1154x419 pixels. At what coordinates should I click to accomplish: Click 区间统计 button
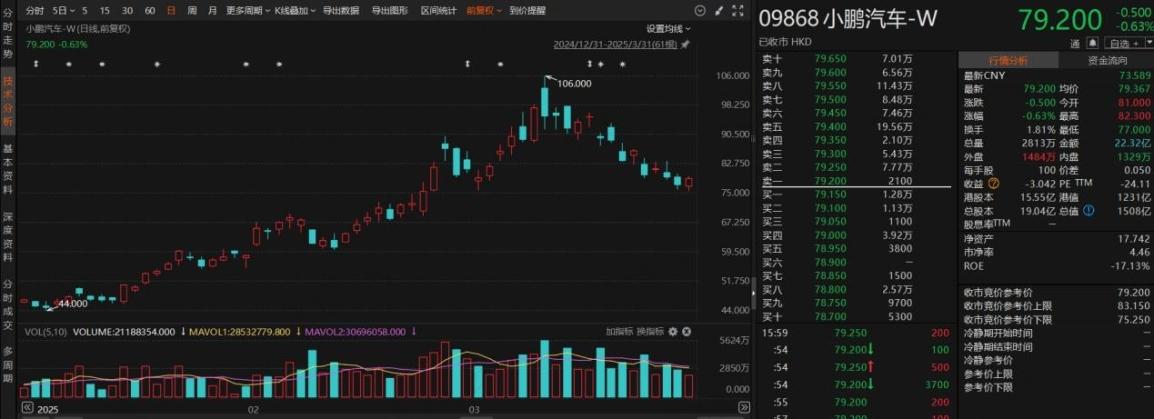(x=438, y=11)
